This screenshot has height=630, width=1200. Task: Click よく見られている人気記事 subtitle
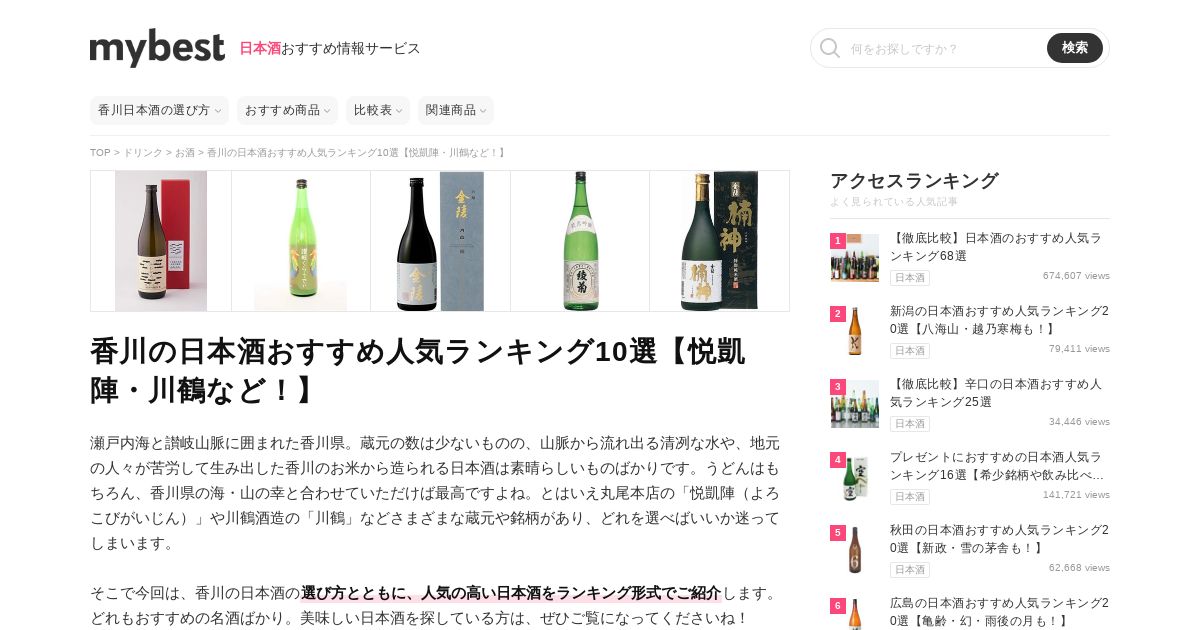894,202
